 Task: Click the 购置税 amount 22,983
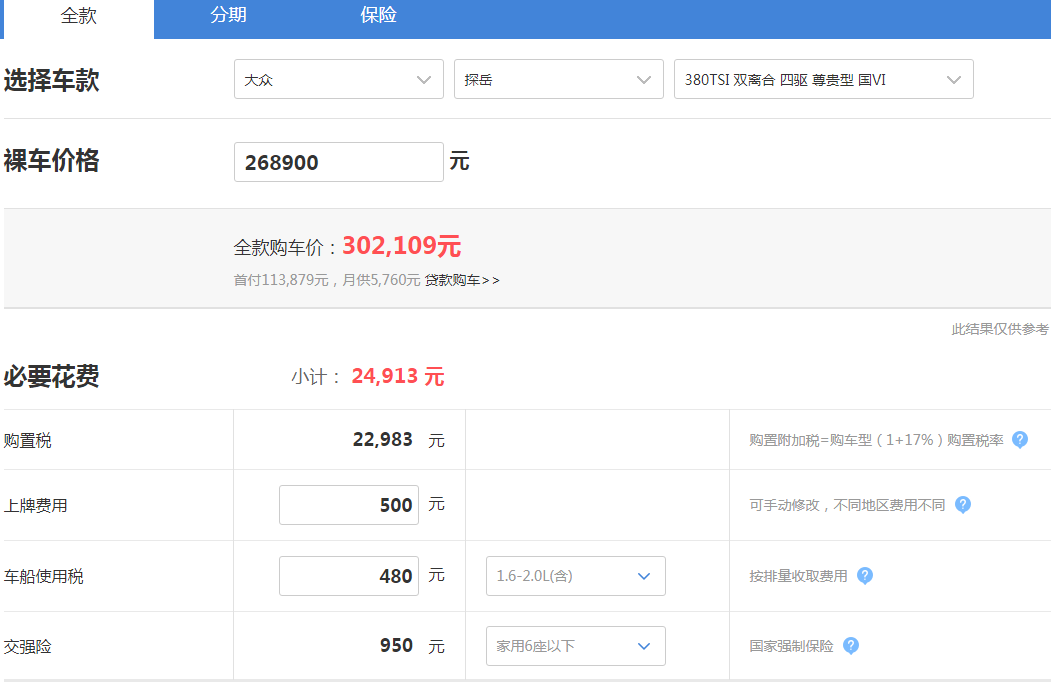click(x=382, y=440)
